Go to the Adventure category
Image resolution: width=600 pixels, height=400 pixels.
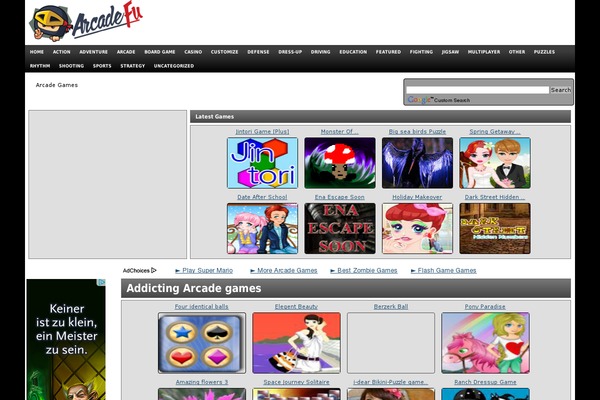(94, 52)
